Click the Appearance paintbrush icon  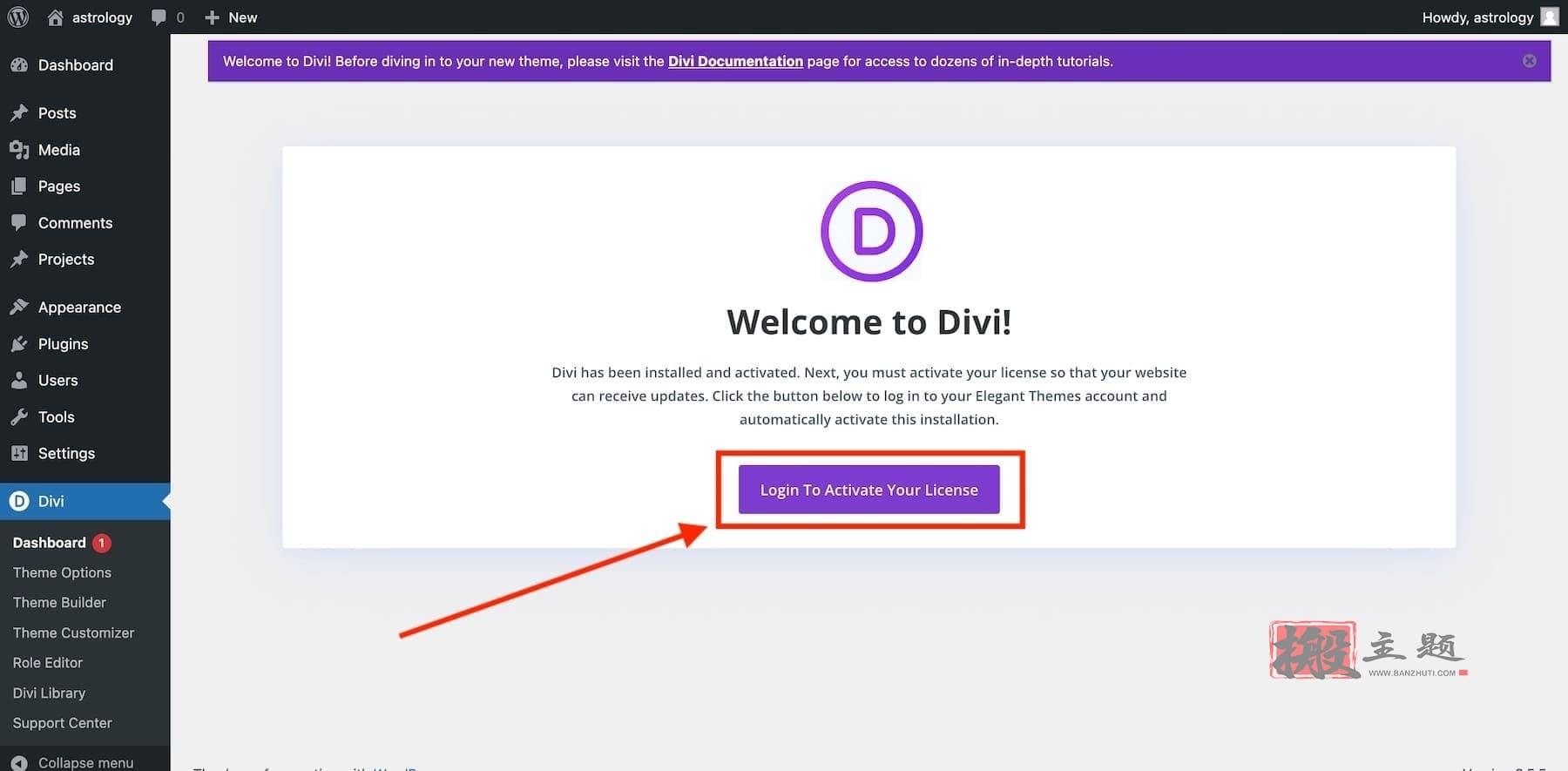[19, 307]
